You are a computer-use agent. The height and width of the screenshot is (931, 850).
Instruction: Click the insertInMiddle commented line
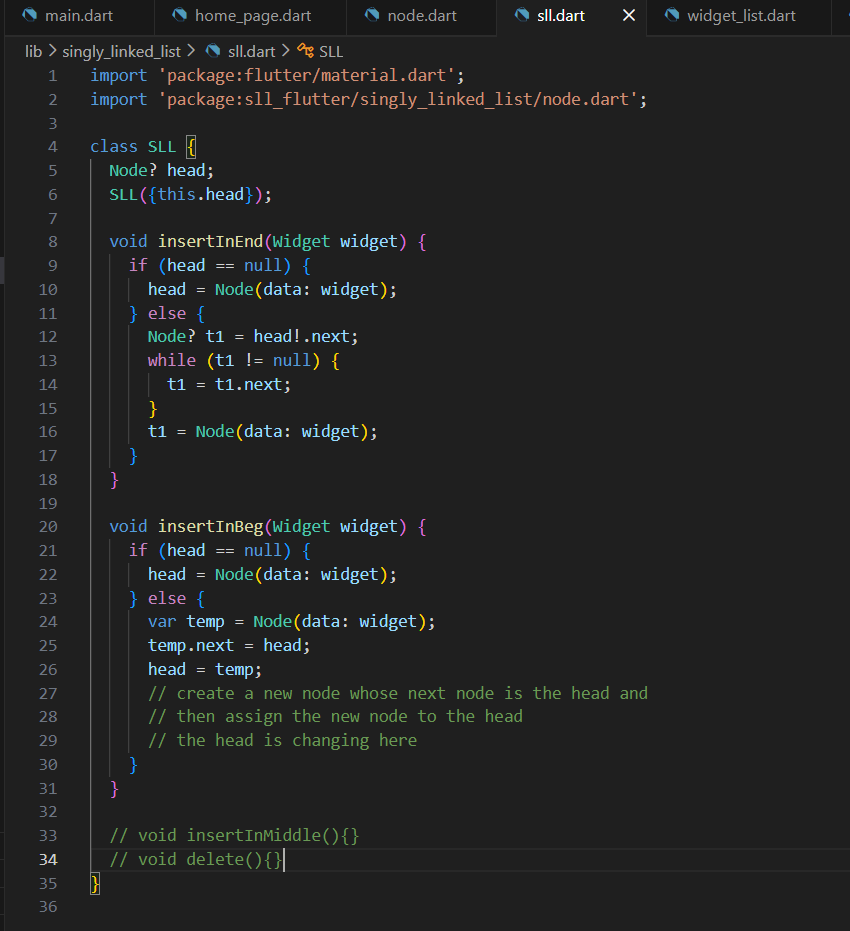point(234,835)
